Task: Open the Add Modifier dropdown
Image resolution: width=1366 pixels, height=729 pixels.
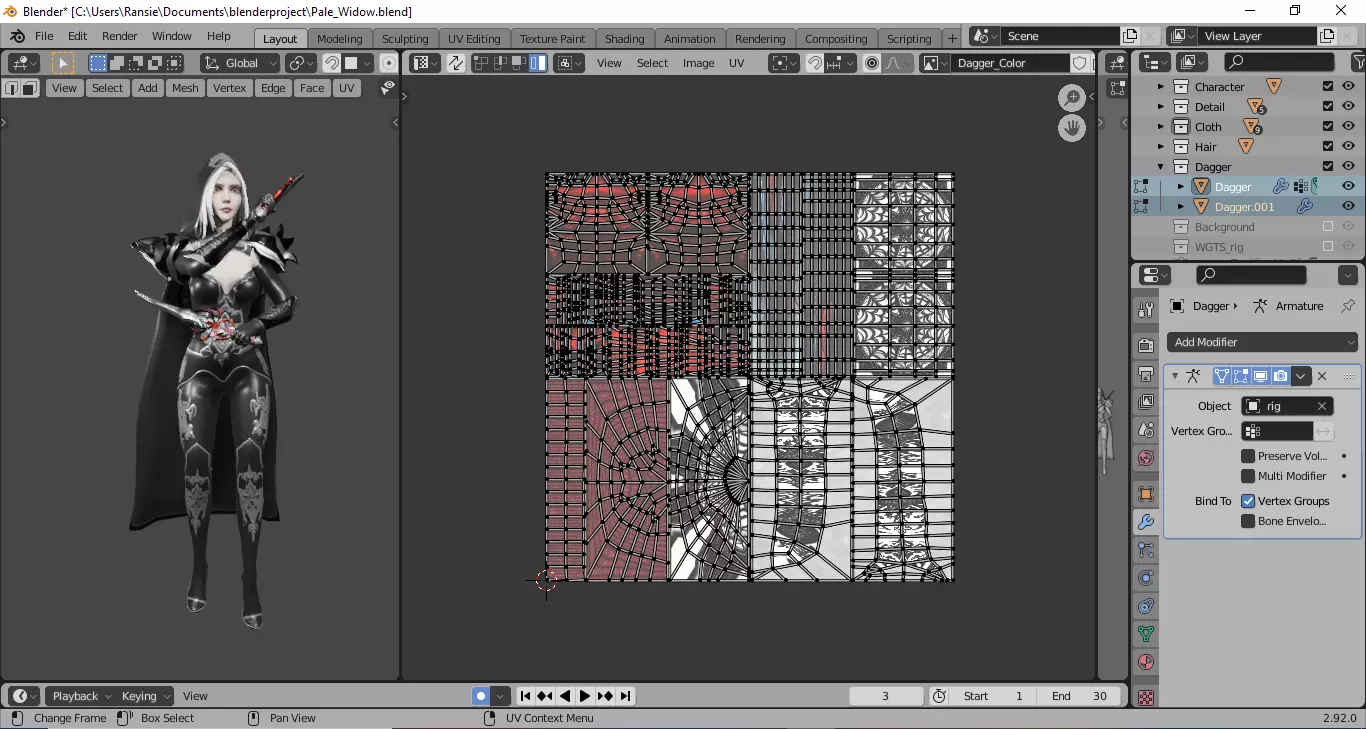Action: (x=1263, y=342)
